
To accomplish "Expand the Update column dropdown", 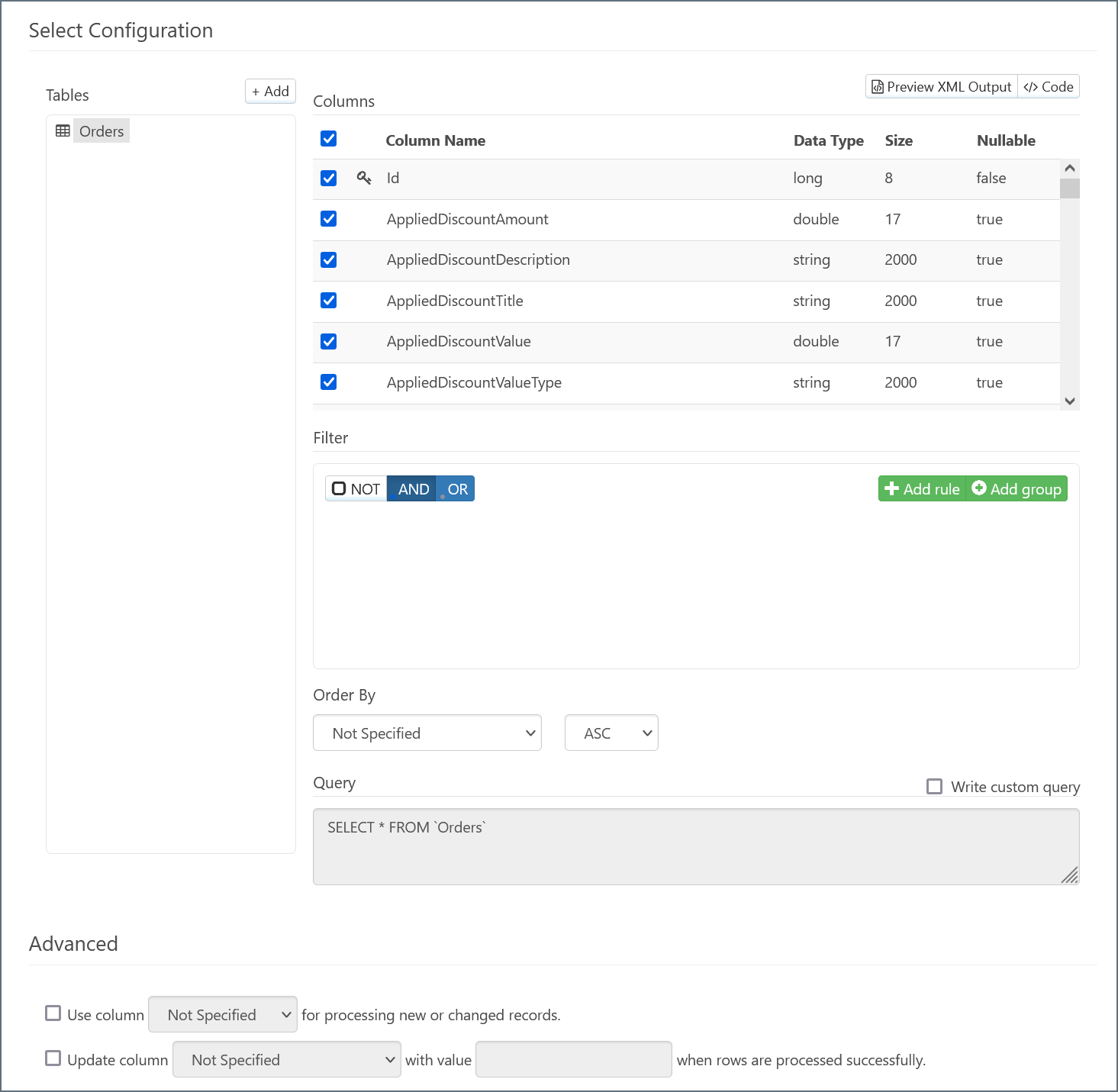I will coord(287,1060).
